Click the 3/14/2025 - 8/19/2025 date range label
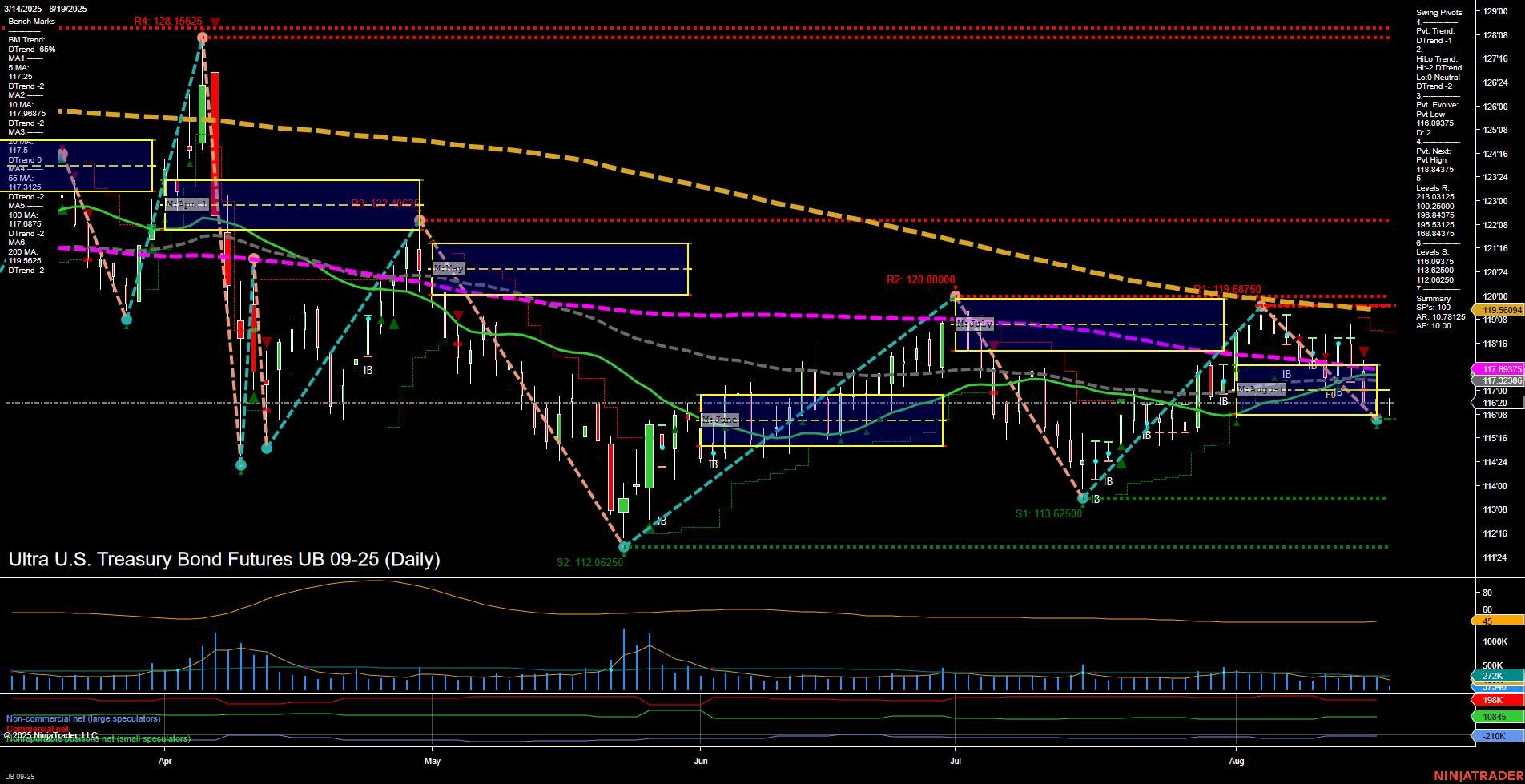1525x784 pixels. click(x=47, y=9)
